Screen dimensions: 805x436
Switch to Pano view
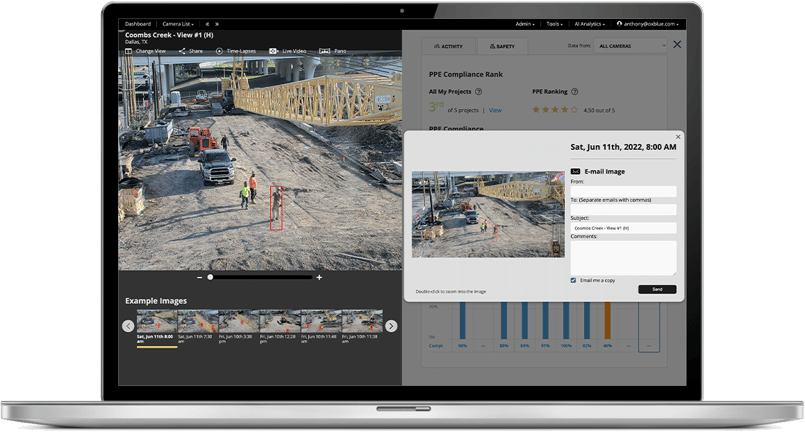point(333,51)
